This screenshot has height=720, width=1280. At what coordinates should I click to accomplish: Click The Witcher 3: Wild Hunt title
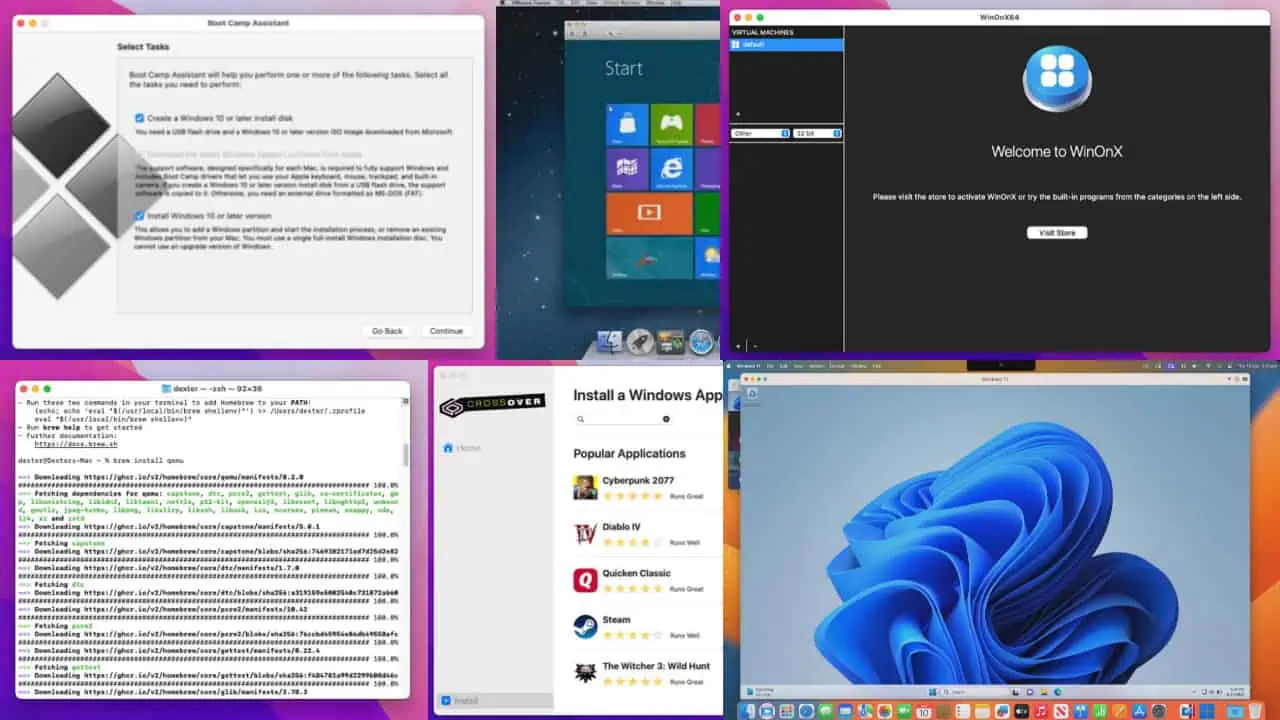pos(656,666)
